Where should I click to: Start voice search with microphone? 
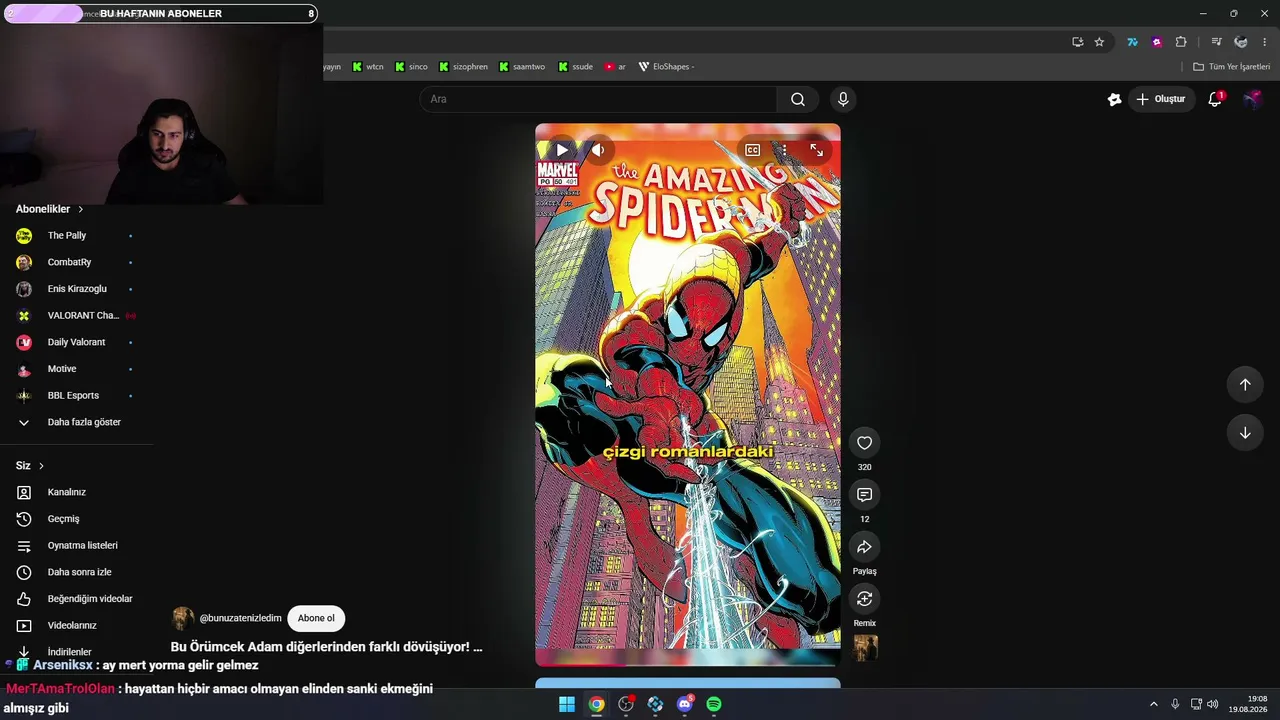pyautogui.click(x=843, y=99)
